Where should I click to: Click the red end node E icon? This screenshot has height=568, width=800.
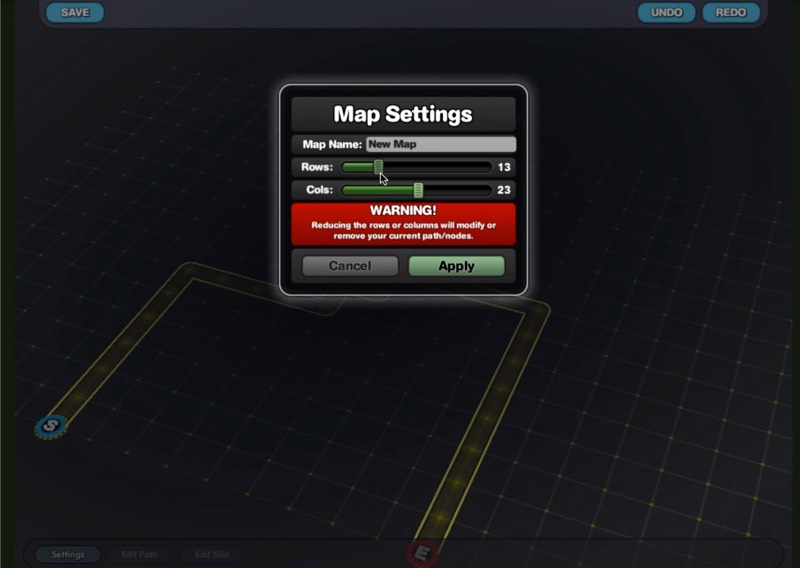[x=422, y=552]
